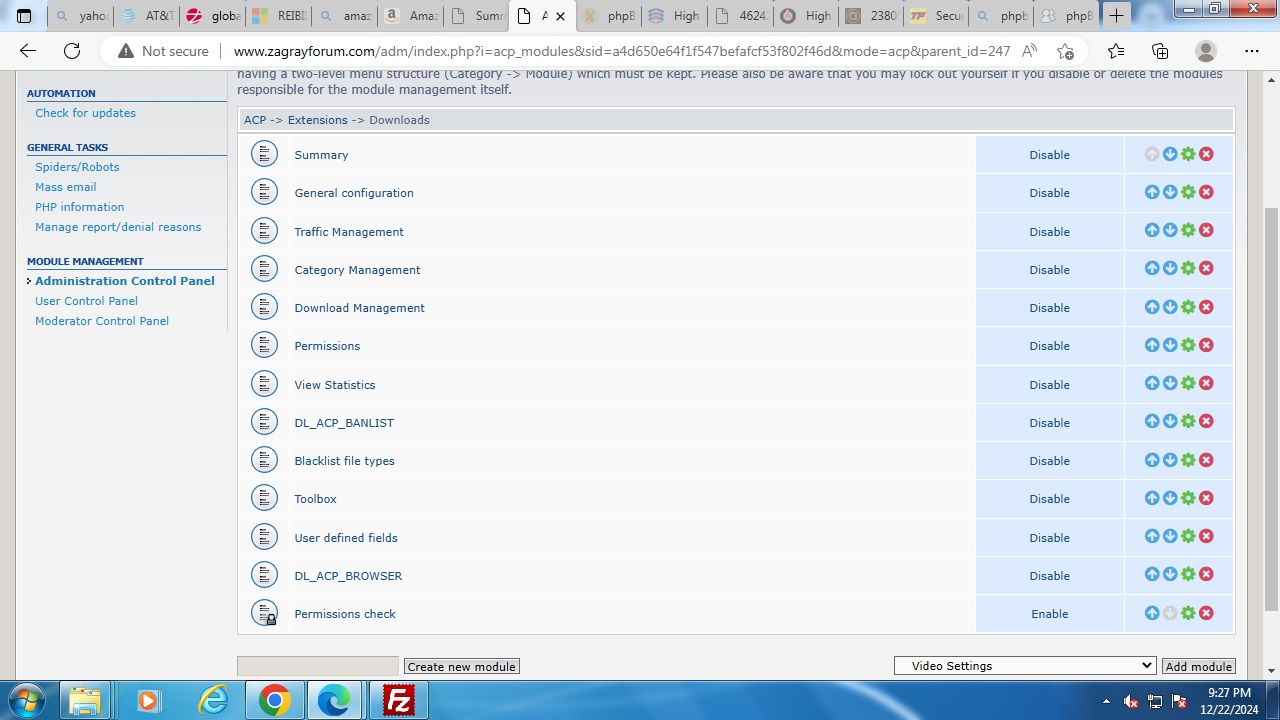This screenshot has height=720, width=1280.
Task: Open Extensions link in breadcrumb
Action: (x=317, y=120)
